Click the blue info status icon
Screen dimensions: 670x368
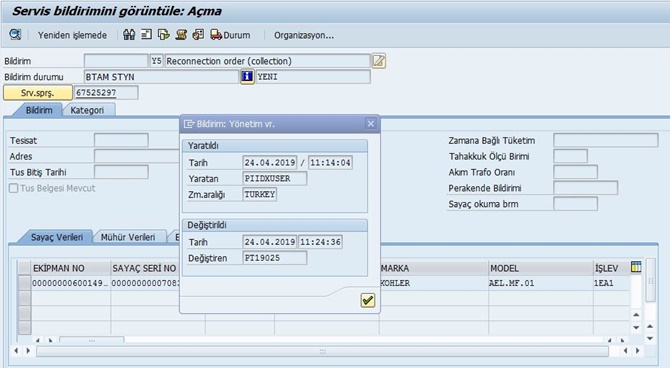pos(247,77)
